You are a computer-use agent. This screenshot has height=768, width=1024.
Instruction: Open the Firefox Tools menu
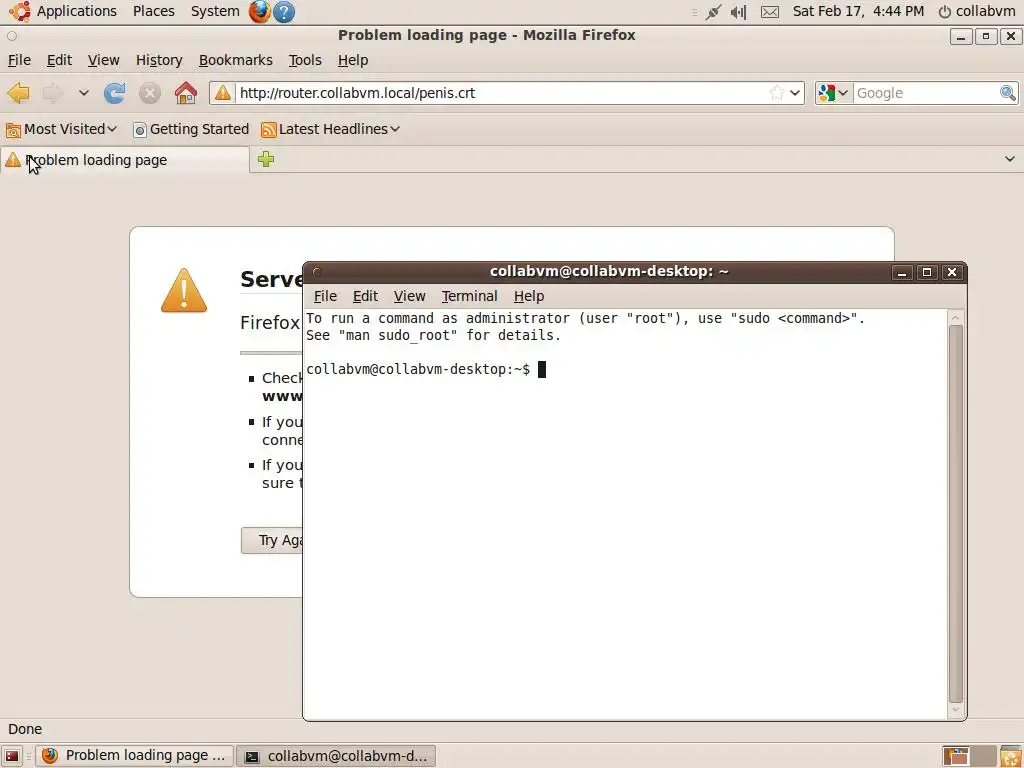pos(305,60)
